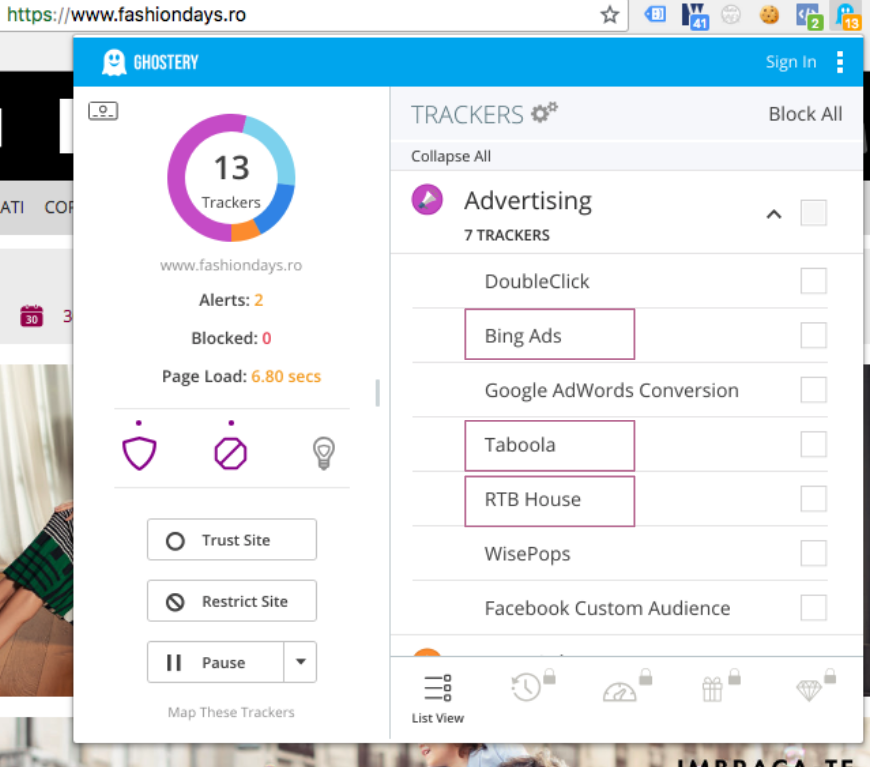Check the Advertising category block checkbox
Viewport: 870px width, 767px height.
813,213
